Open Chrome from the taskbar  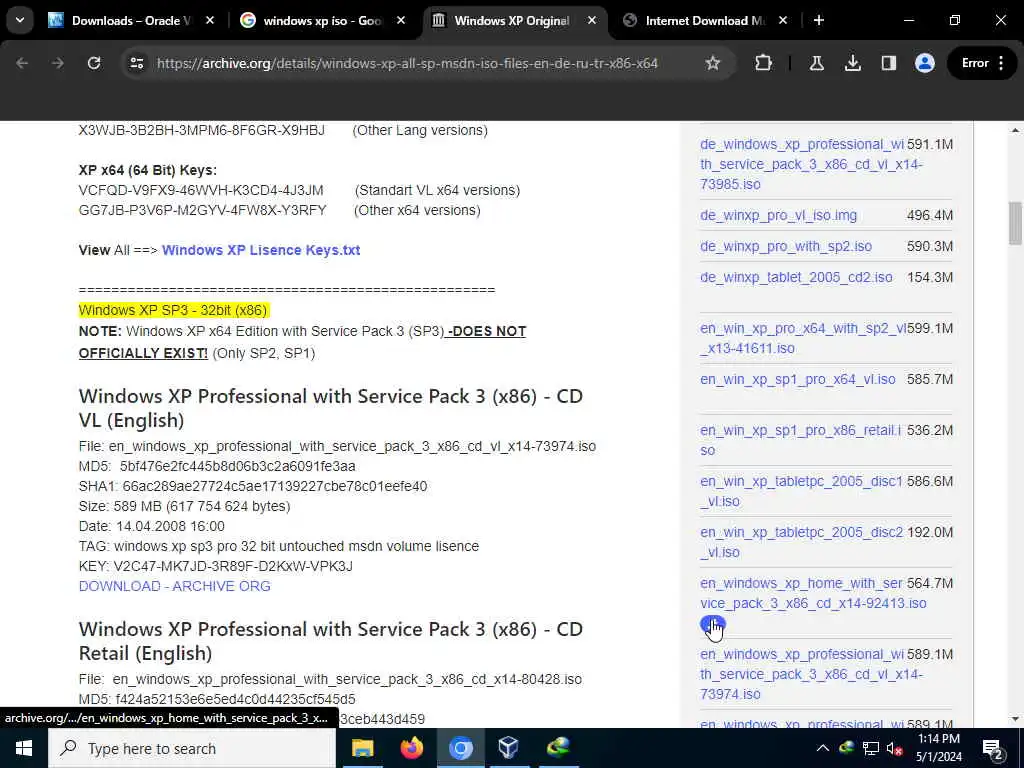point(460,748)
